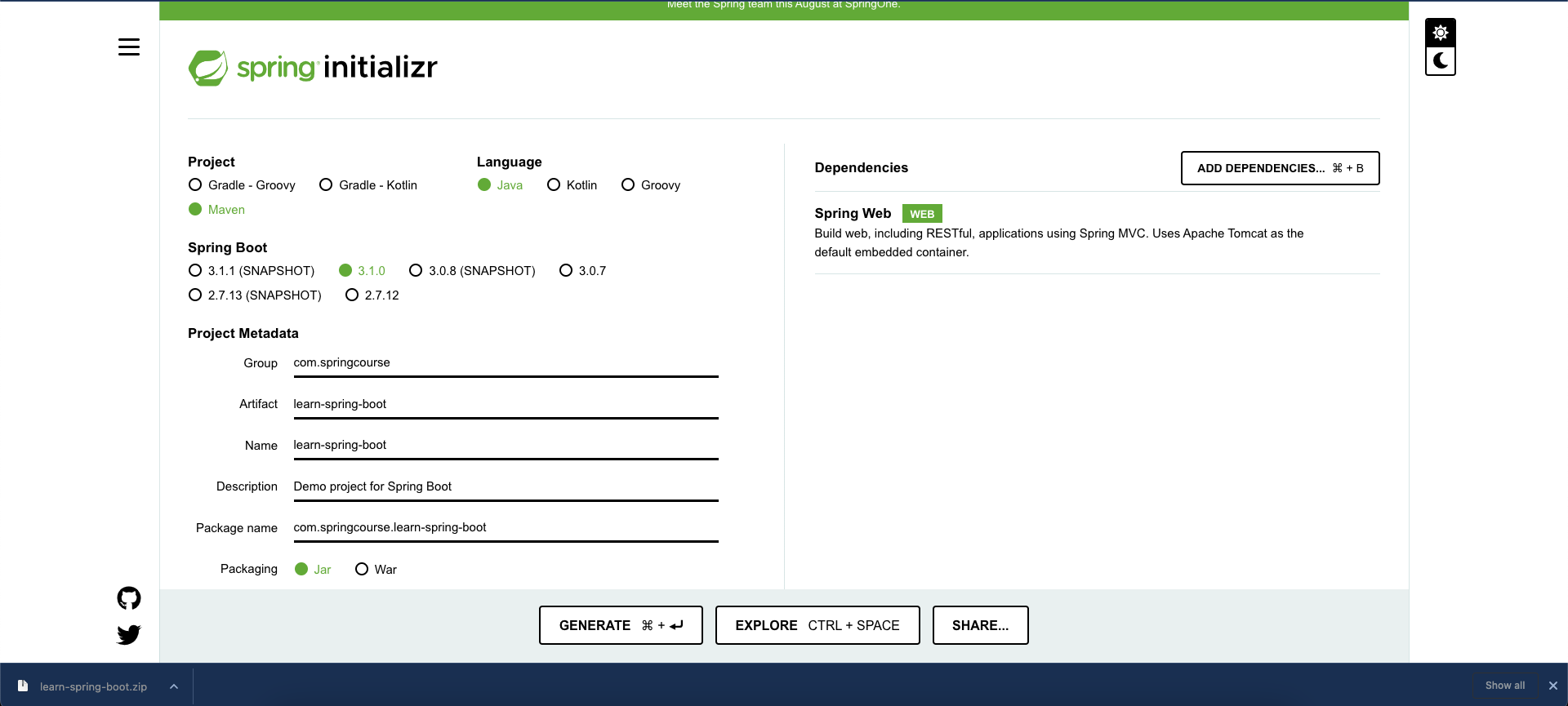Select Spring Boot 2.7.13 (SNAPSHOT)
The height and width of the screenshot is (706, 1568).
tap(255, 295)
